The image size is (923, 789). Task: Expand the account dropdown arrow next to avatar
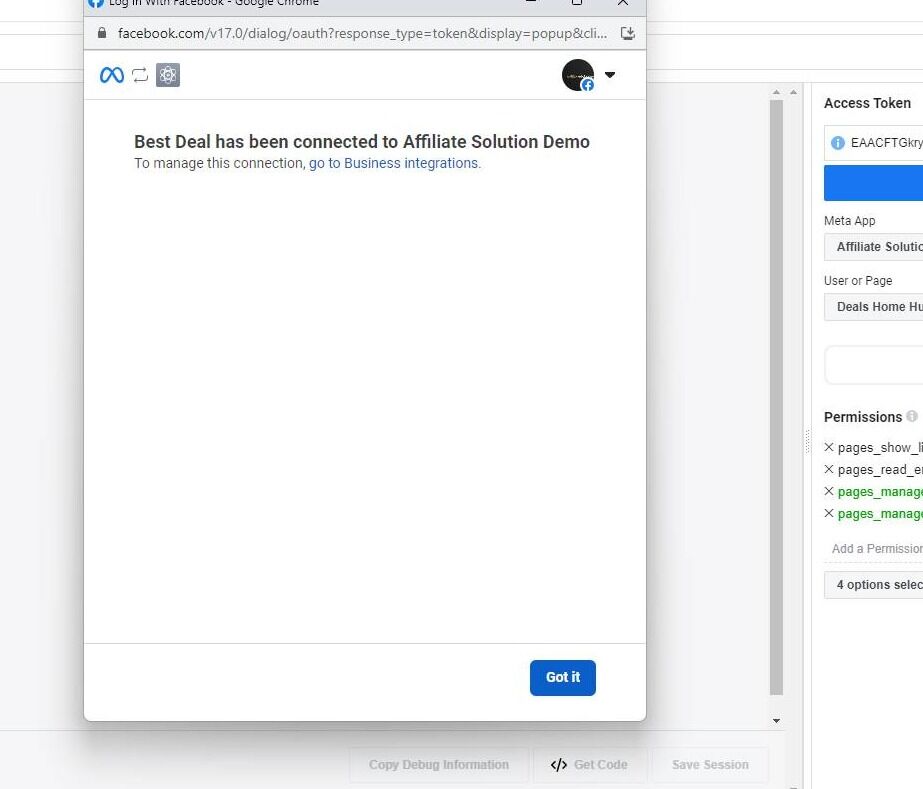click(x=610, y=75)
